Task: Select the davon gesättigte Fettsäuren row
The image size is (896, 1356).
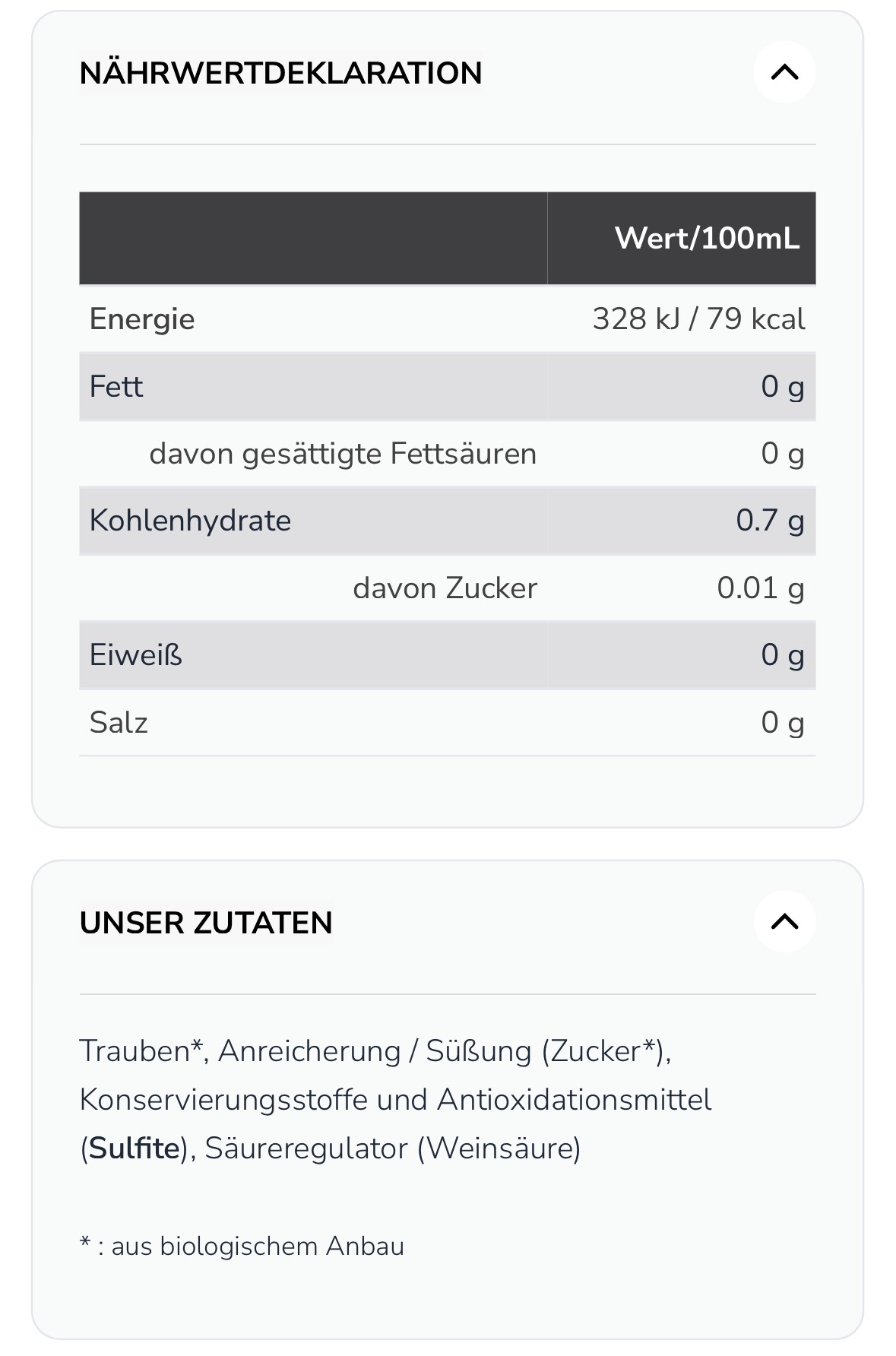Action: coord(448,454)
